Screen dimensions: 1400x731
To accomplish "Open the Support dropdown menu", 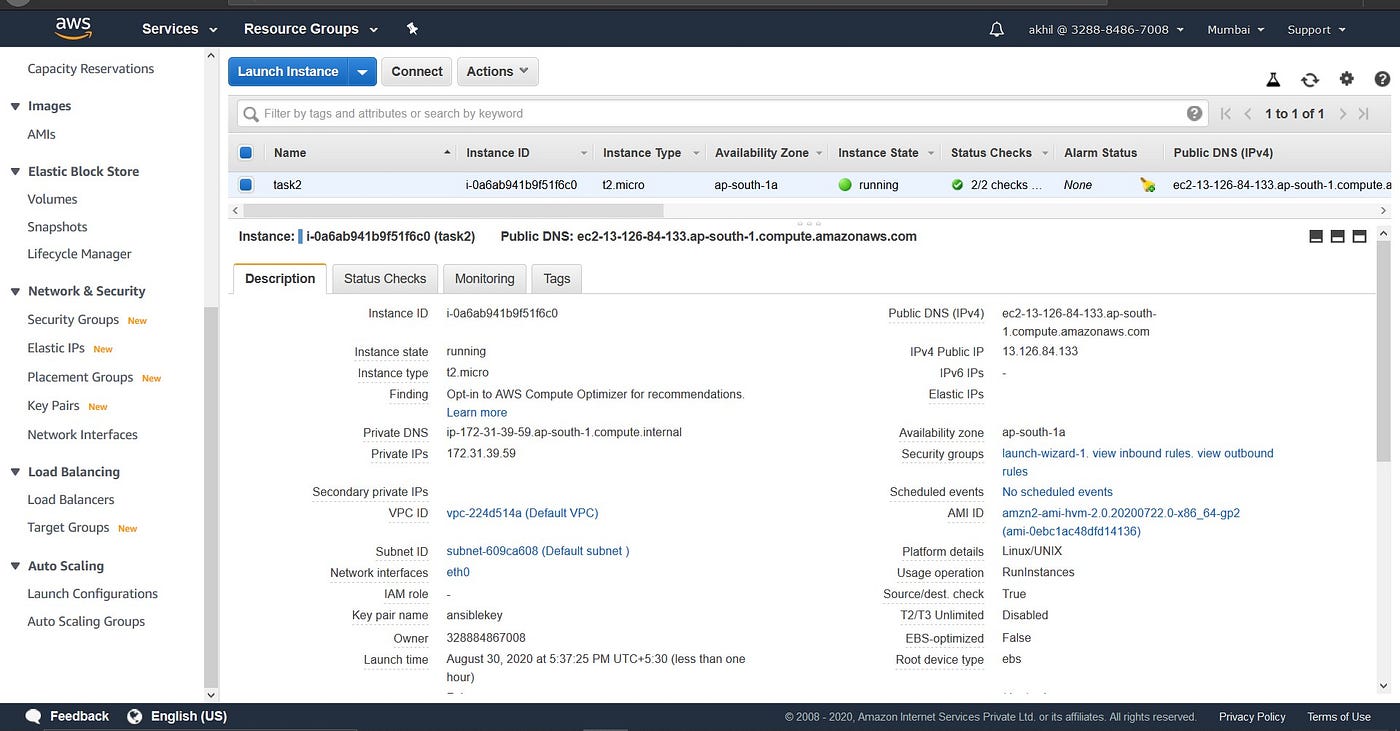I will (x=1315, y=30).
